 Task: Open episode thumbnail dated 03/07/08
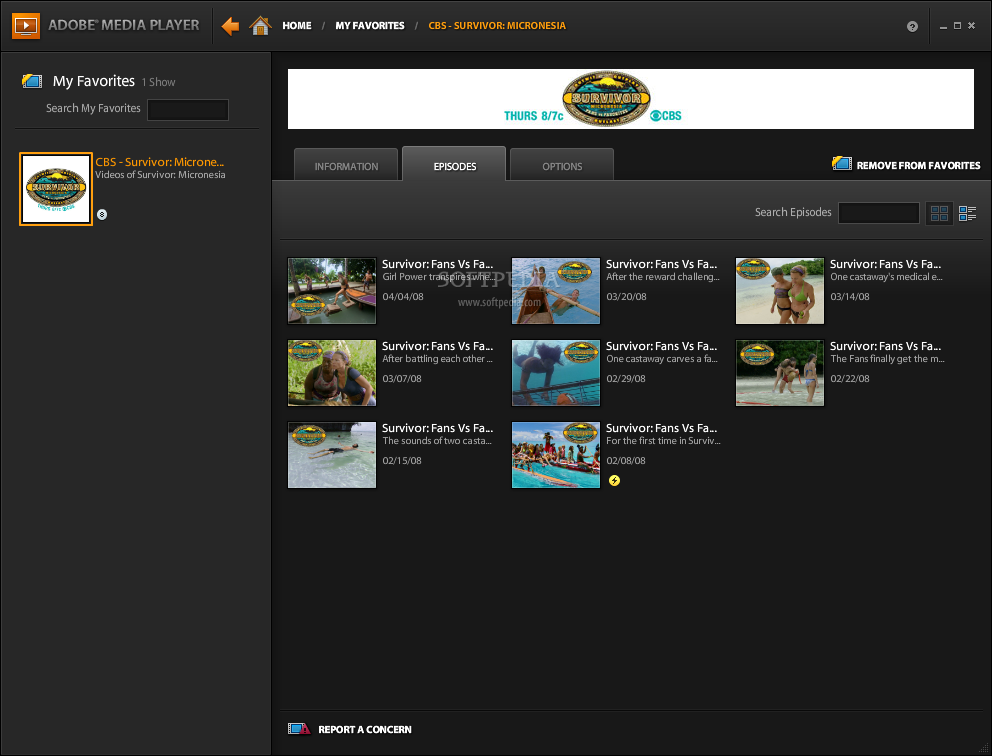(332, 373)
